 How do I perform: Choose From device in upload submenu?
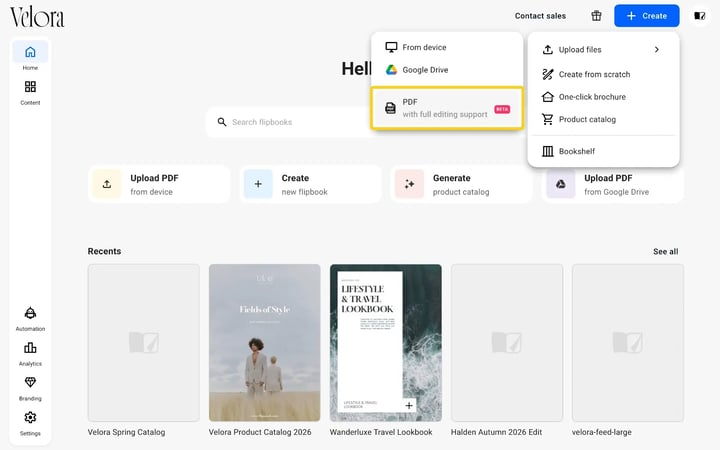[447, 47]
